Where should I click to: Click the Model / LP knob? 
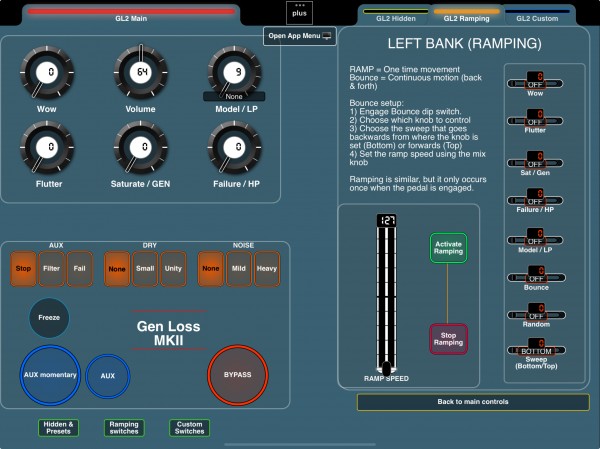[235, 72]
